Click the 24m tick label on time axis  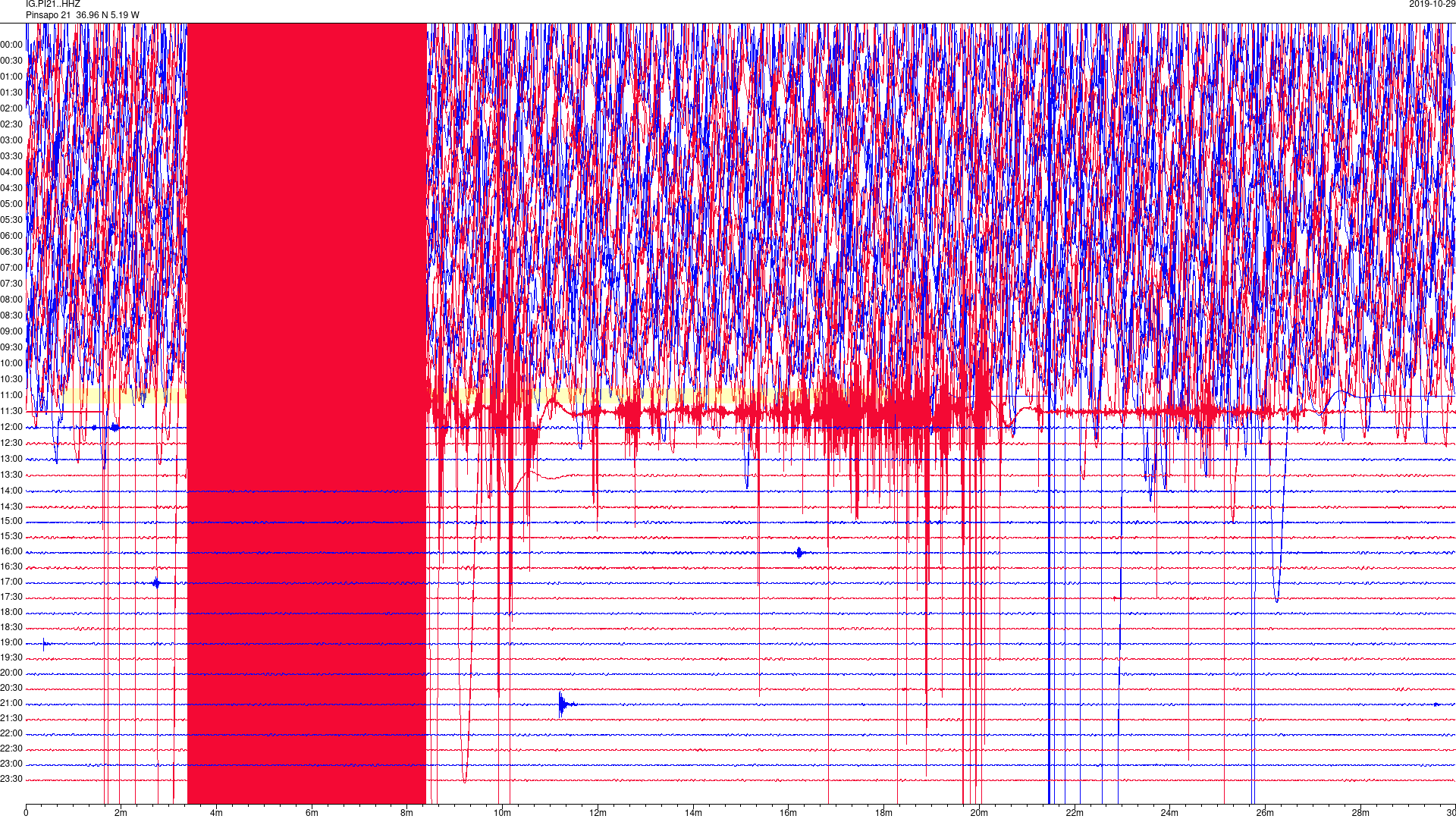1170,813
